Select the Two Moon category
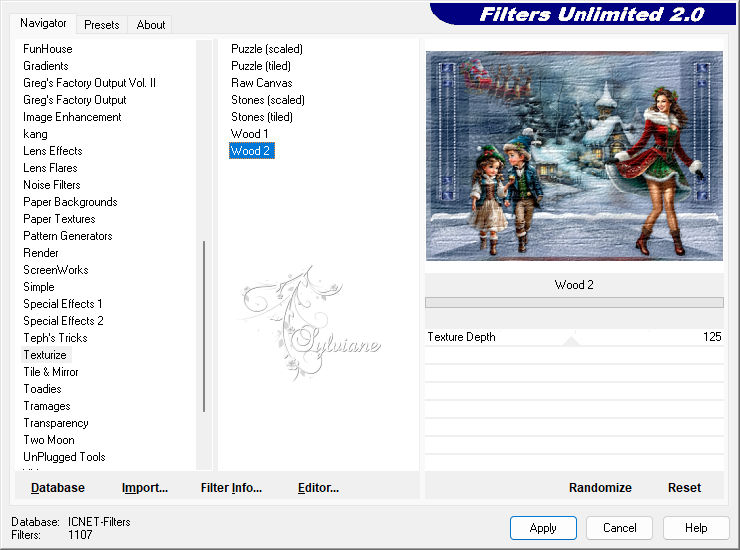Viewport: 740px width, 550px height. (x=49, y=440)
